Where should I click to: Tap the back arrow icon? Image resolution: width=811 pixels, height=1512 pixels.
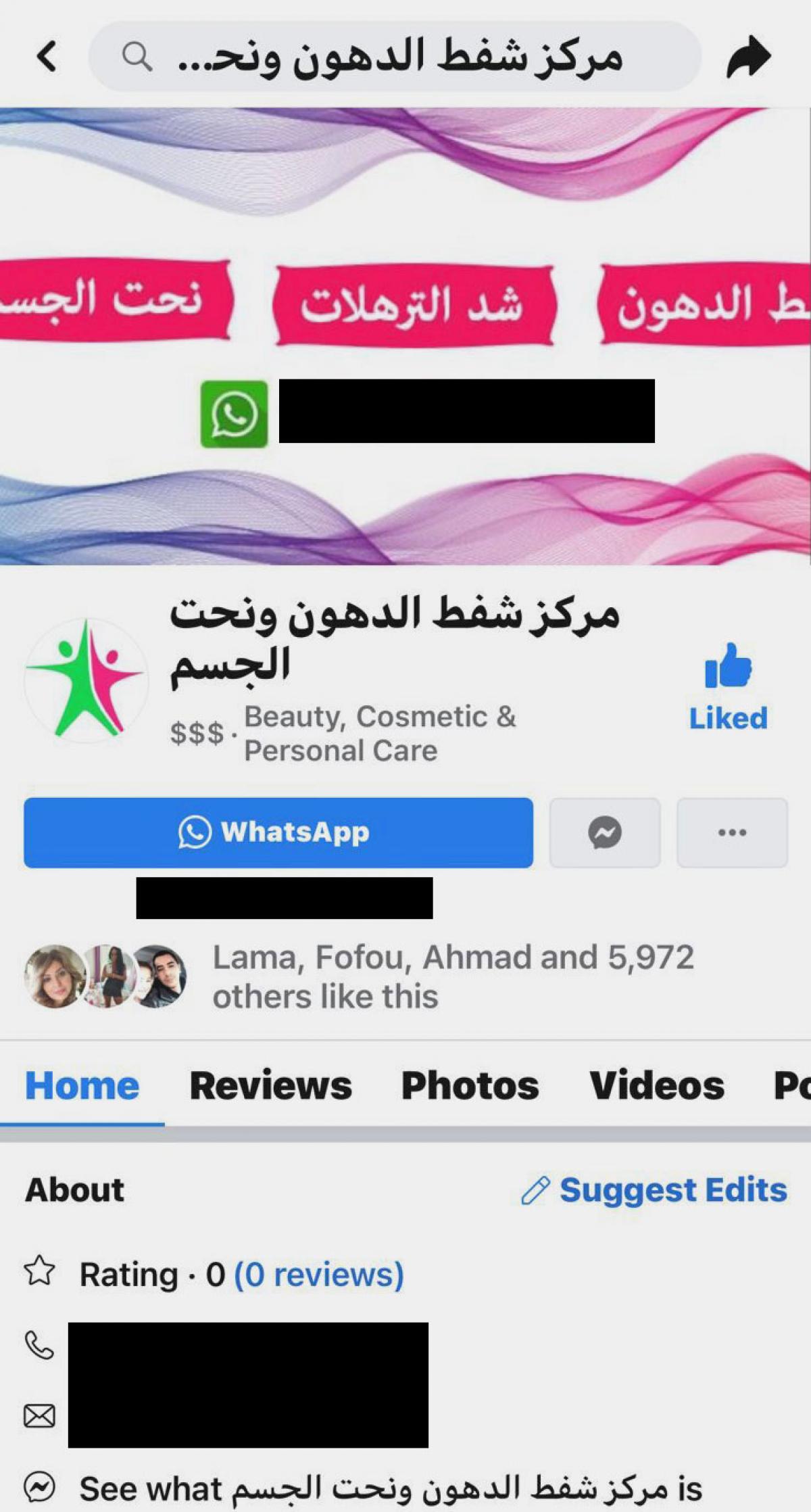[47, 57]
